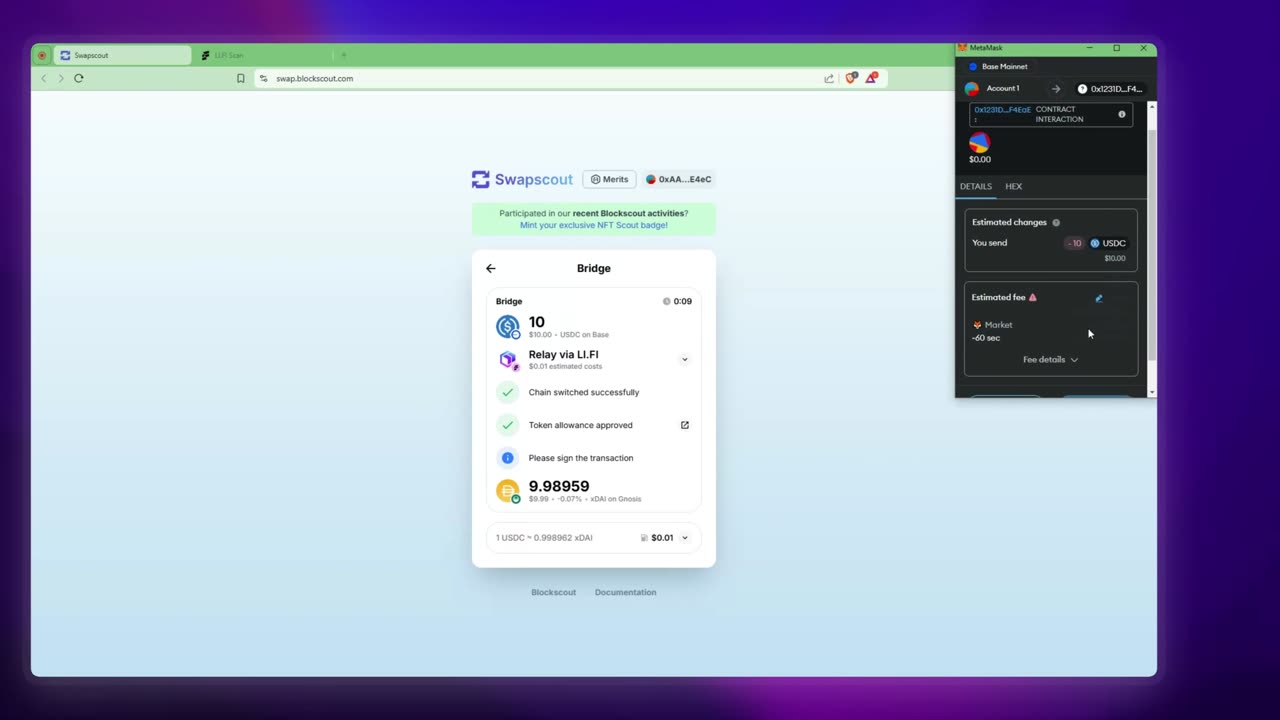Click recipient 0x1231D...F4... in MetaMask
This screenshot has width=1280, height=720.
1111,89
